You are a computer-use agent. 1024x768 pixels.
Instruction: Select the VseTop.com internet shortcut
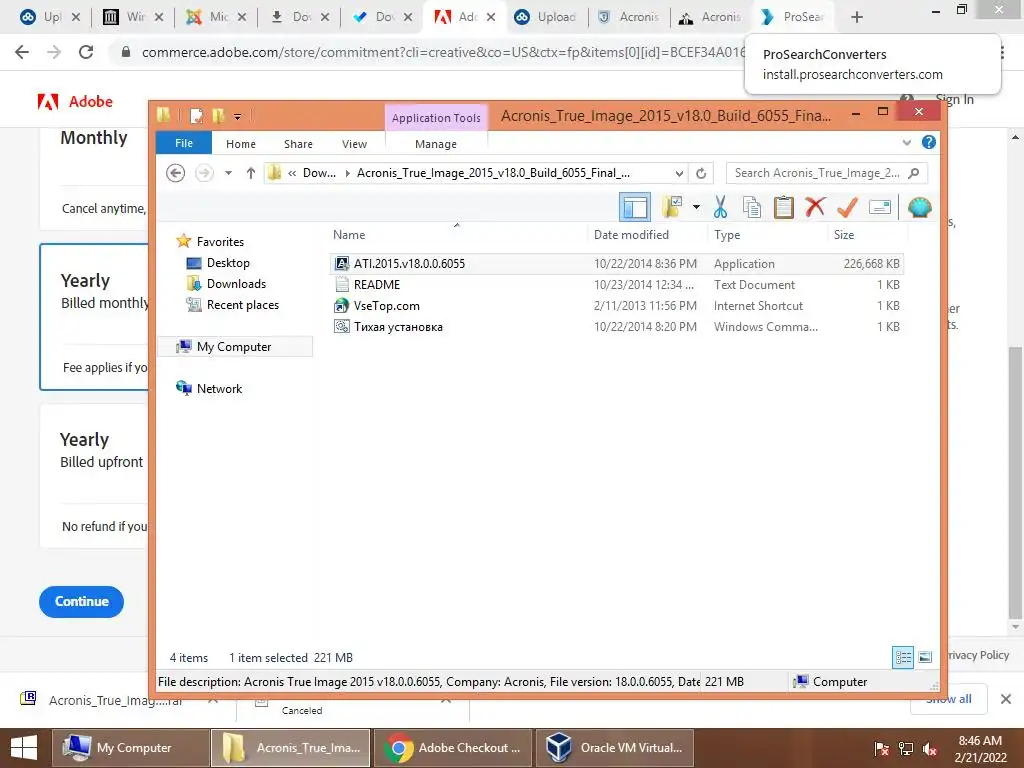coord(616,306)
